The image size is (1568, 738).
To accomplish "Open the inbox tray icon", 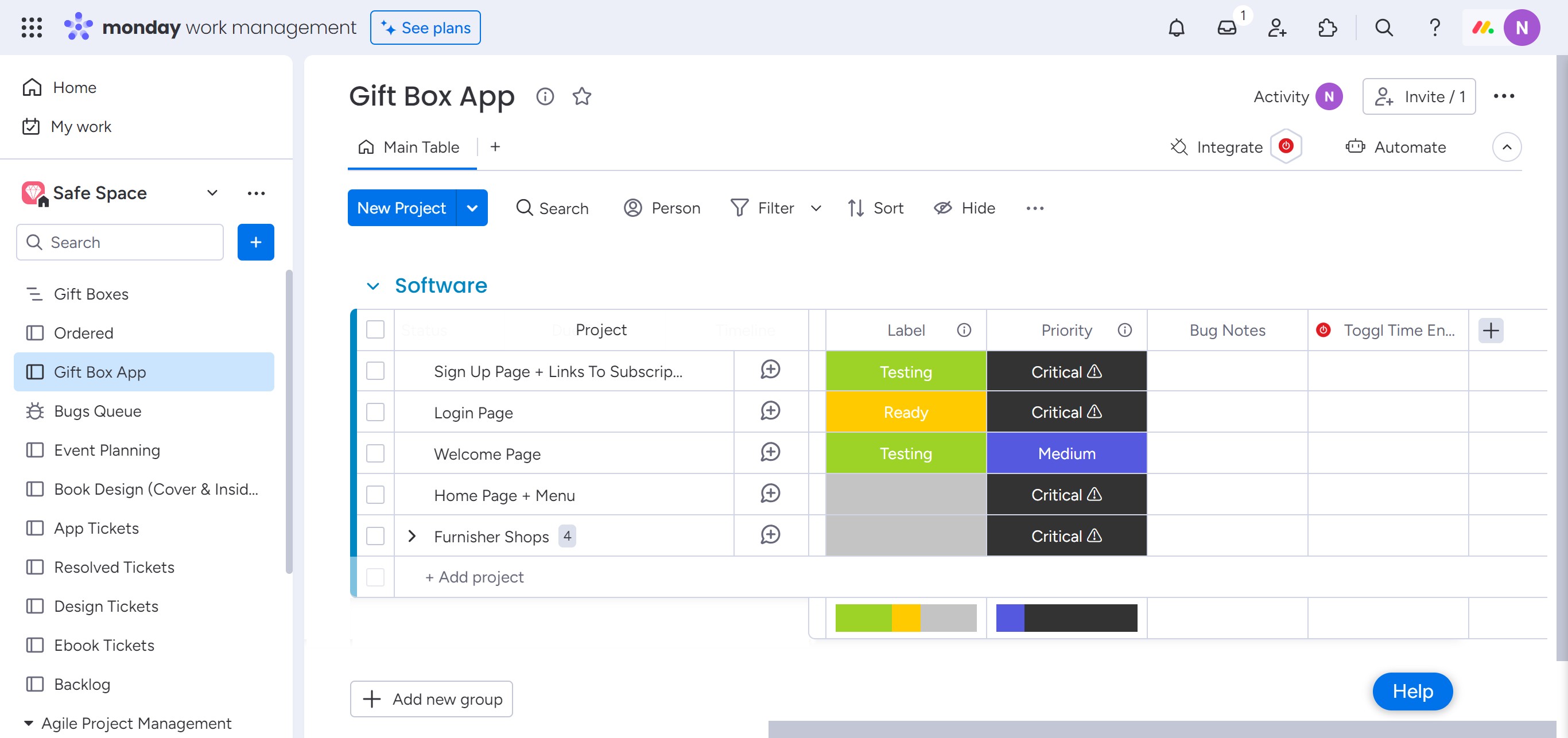I will point(1227,28).
